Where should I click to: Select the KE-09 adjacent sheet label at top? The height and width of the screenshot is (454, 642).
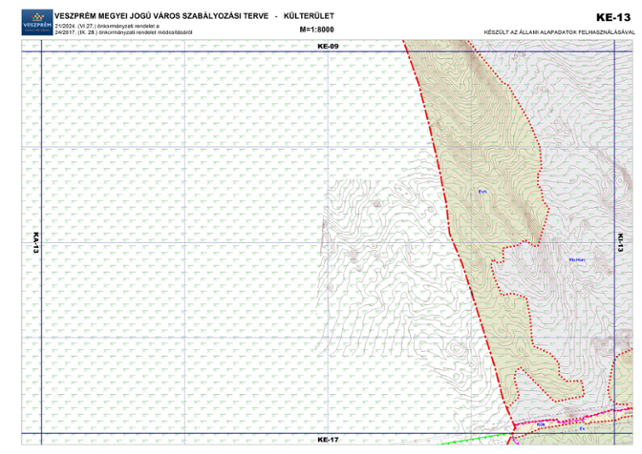coord(328,47)
